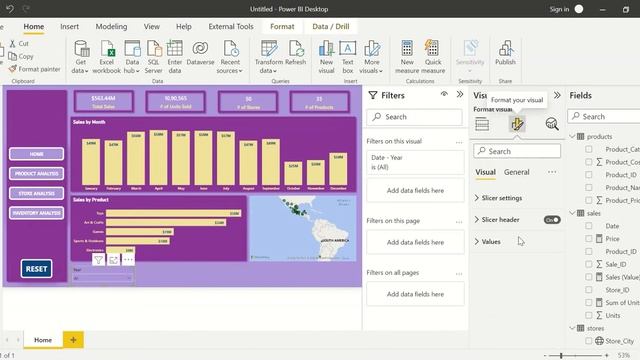
Task: Launch Transform data editor
Action: pos(269,57)
